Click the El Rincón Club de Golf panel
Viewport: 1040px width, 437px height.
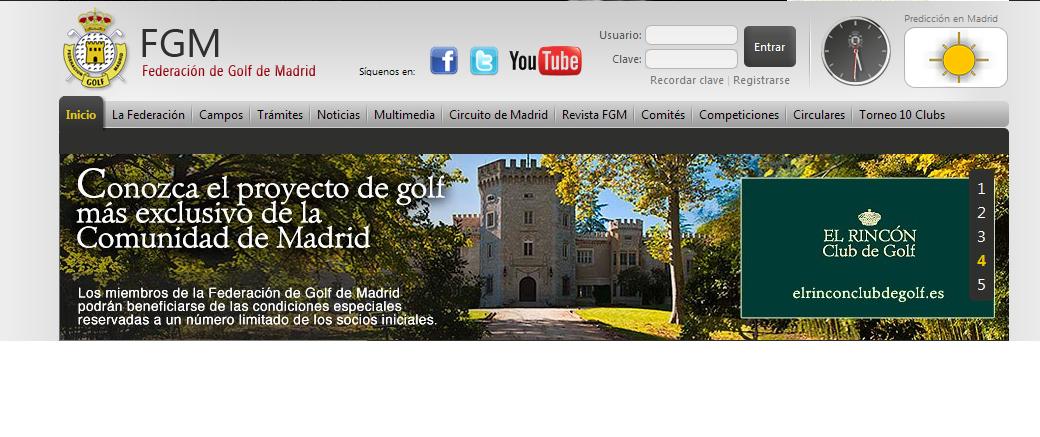point(868,248)
